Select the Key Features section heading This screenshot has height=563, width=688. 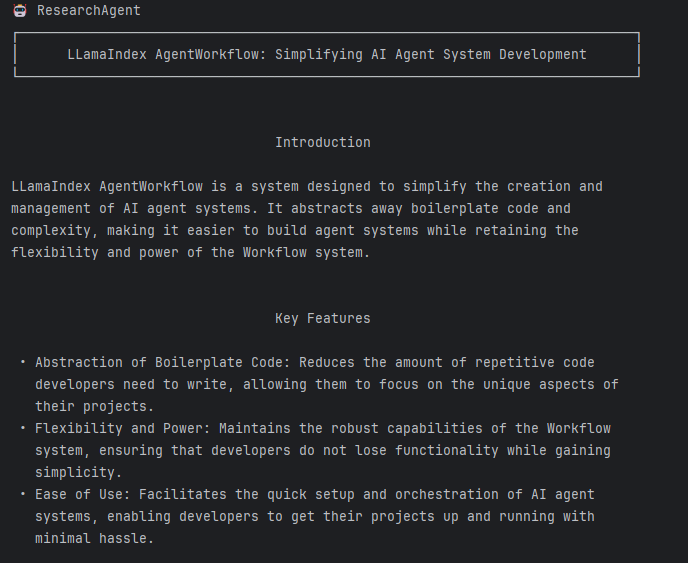click(322, 318)
